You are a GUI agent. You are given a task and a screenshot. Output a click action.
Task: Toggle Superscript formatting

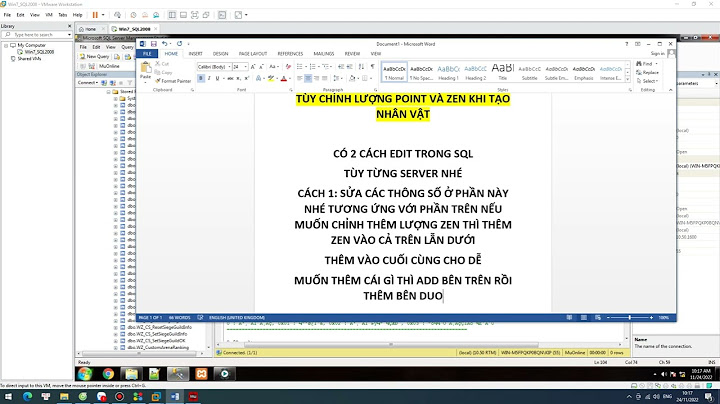point(247,79)
